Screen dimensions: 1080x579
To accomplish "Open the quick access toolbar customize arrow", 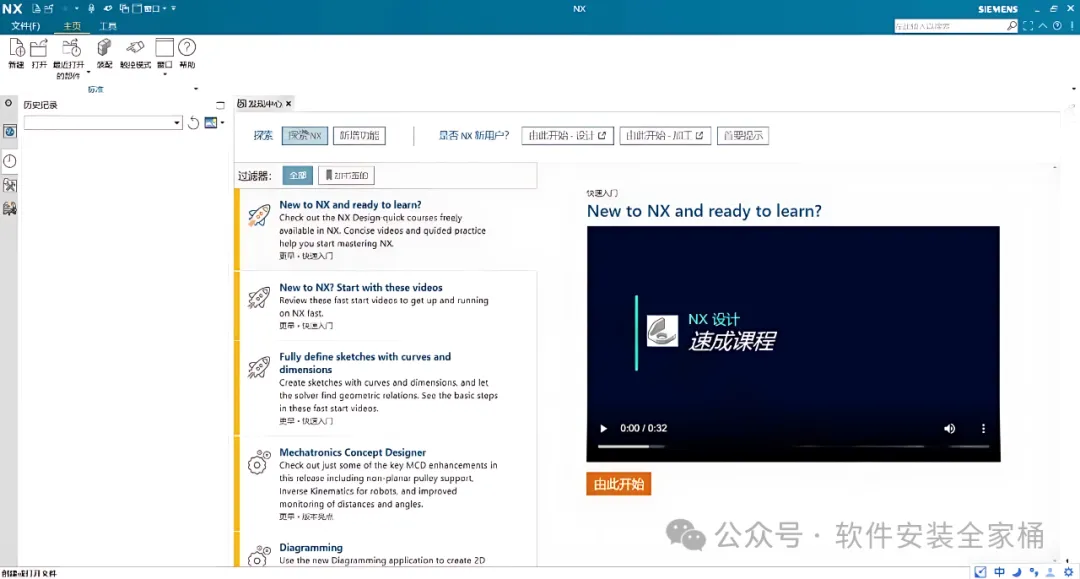I will [174, 9].
